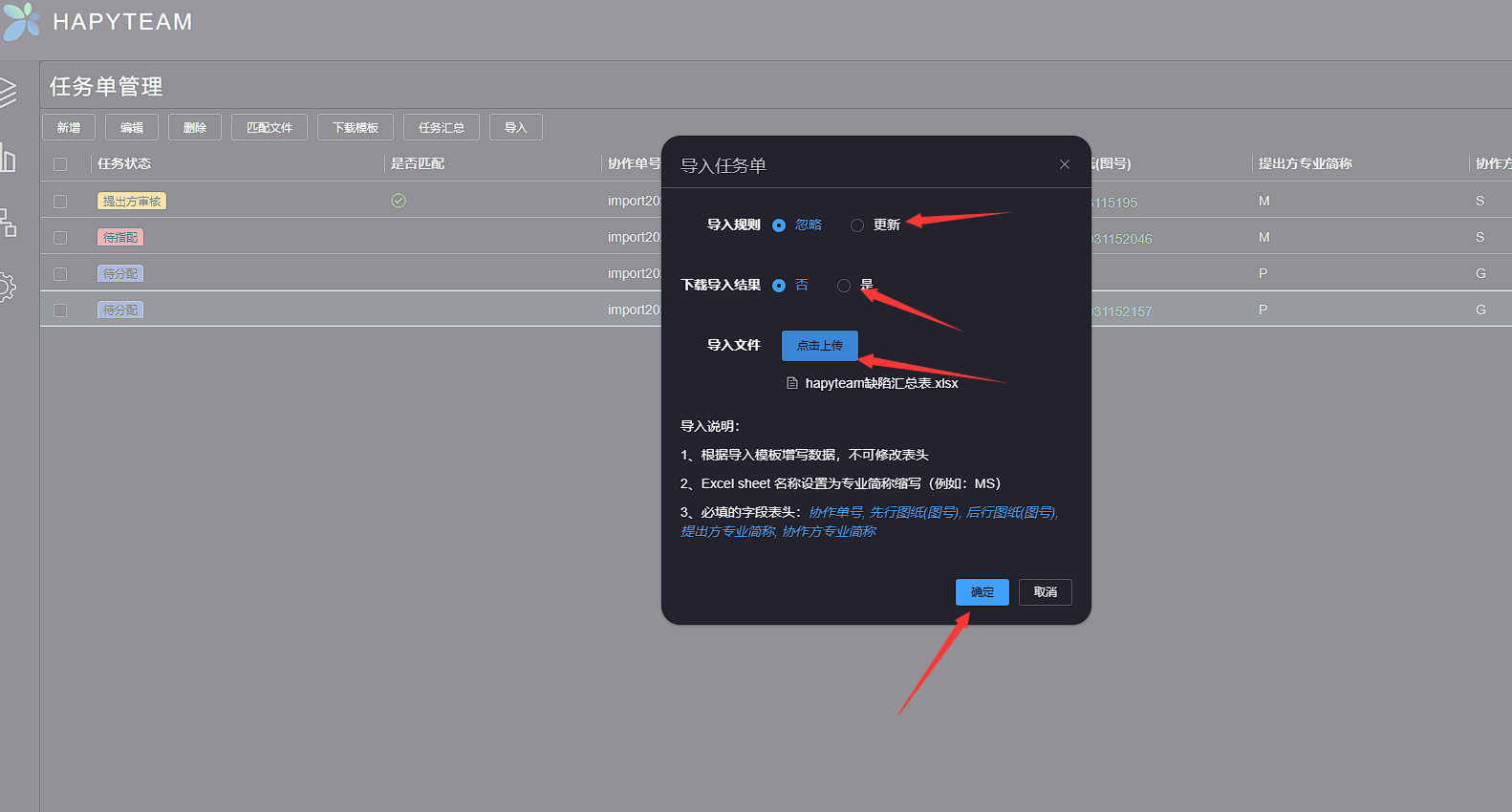Check the highlighted 待分配 row checkbox
Image resolution: width=1512 pixels, height=812 pixels.
coord(60,310)
